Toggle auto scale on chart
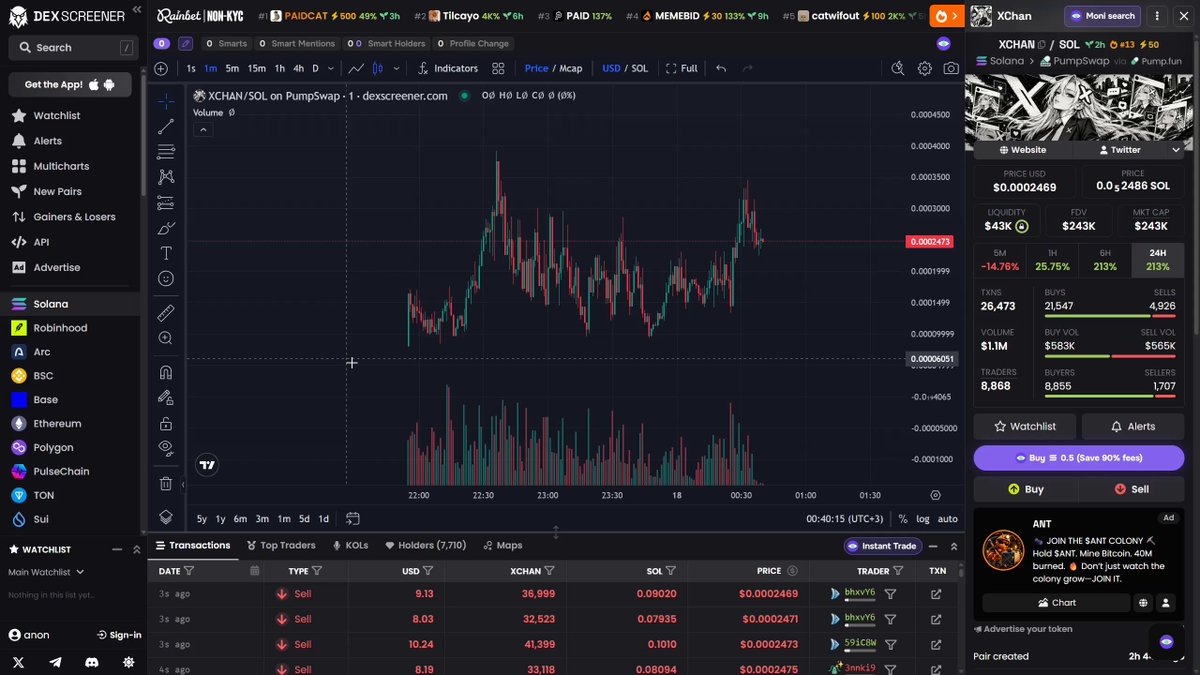The height and width of the screenshot is (675, 1200). tap(947, 519)
